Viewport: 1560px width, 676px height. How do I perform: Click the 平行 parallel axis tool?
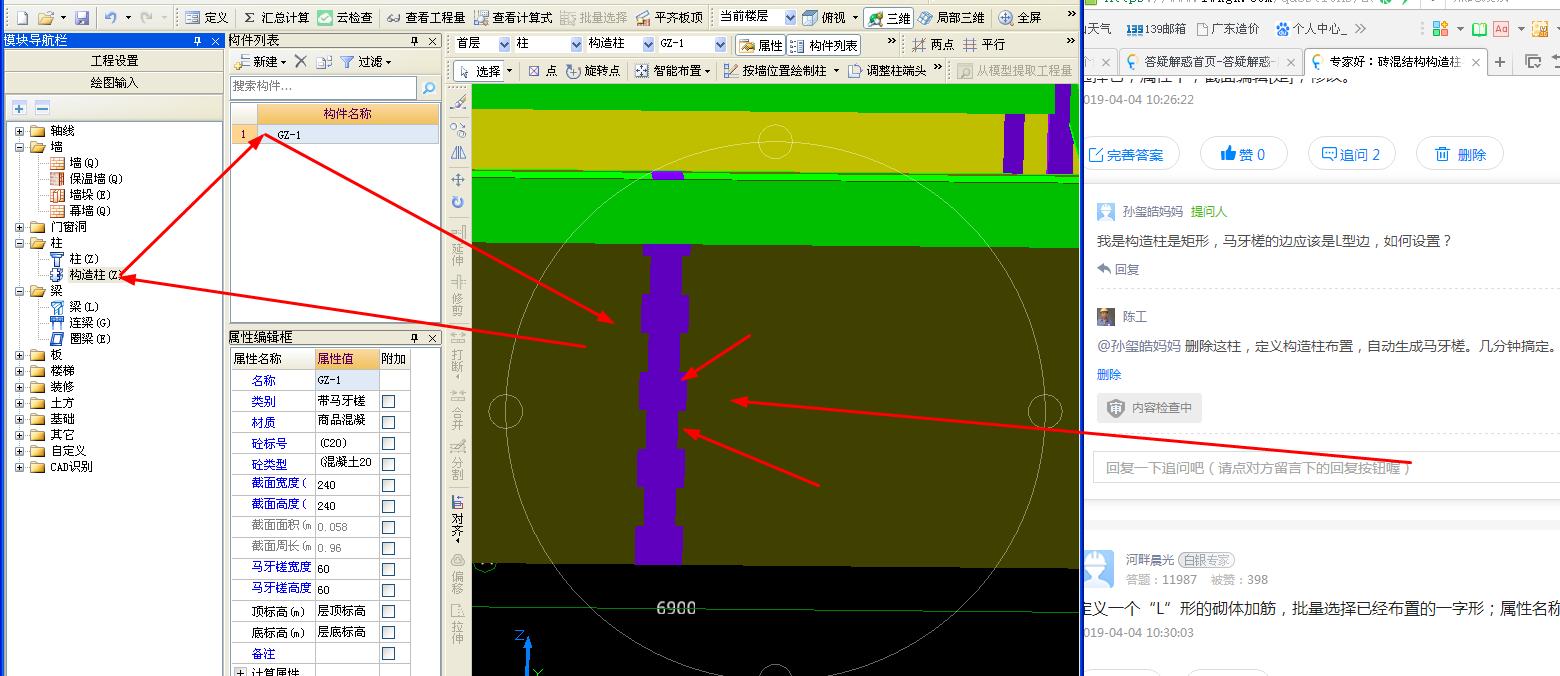click(984, 45)
